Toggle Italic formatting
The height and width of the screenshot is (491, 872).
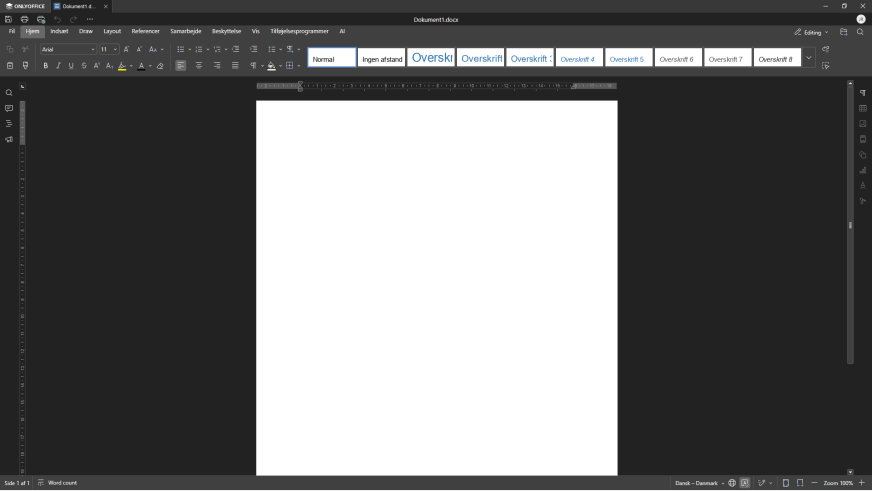point(58,66)
